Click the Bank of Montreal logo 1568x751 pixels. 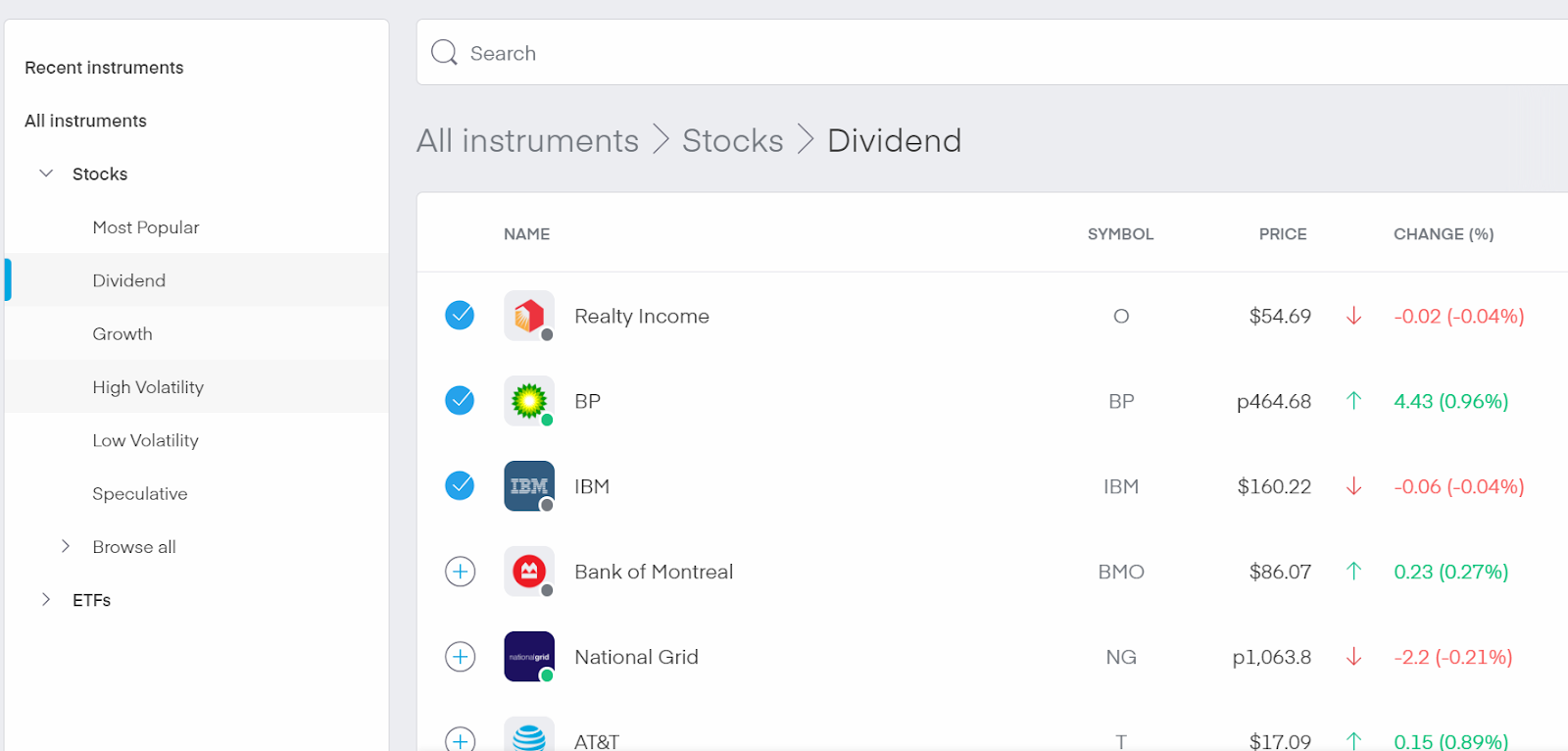pos(529,572)
